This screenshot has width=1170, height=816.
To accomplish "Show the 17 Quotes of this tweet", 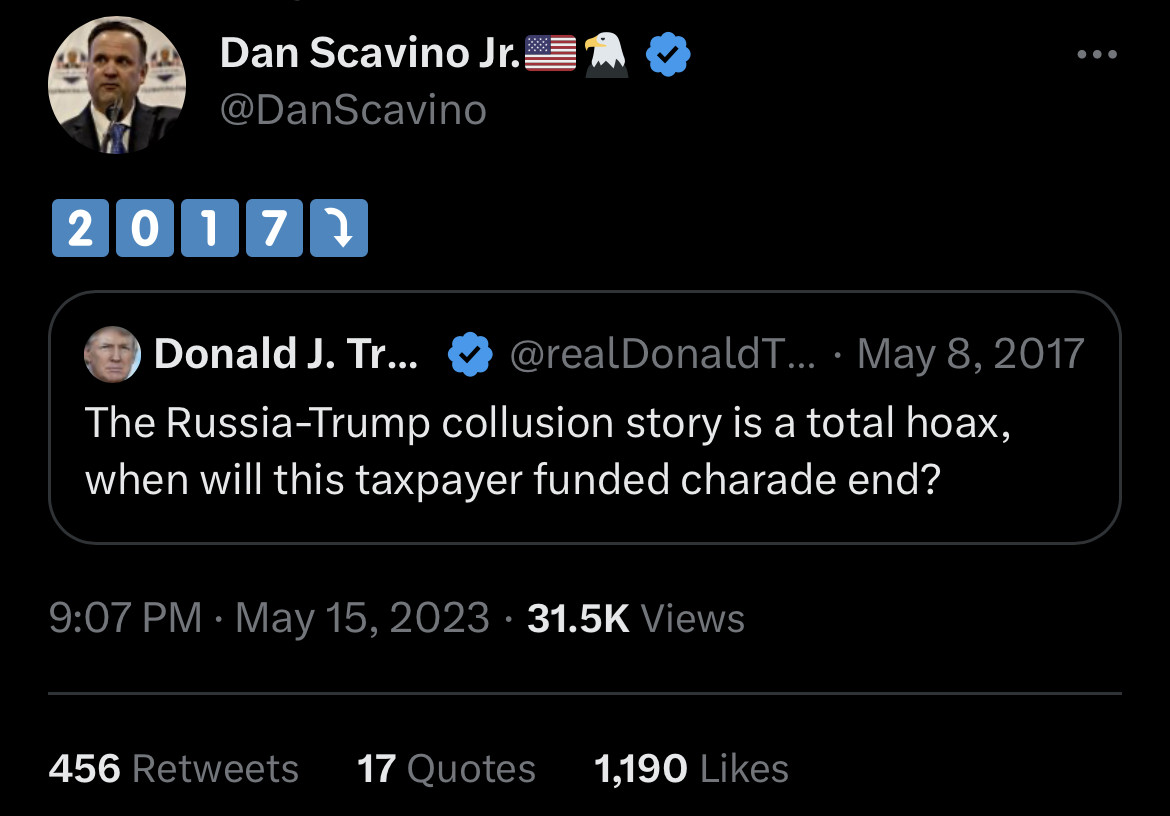I will (x=446, y=769).
